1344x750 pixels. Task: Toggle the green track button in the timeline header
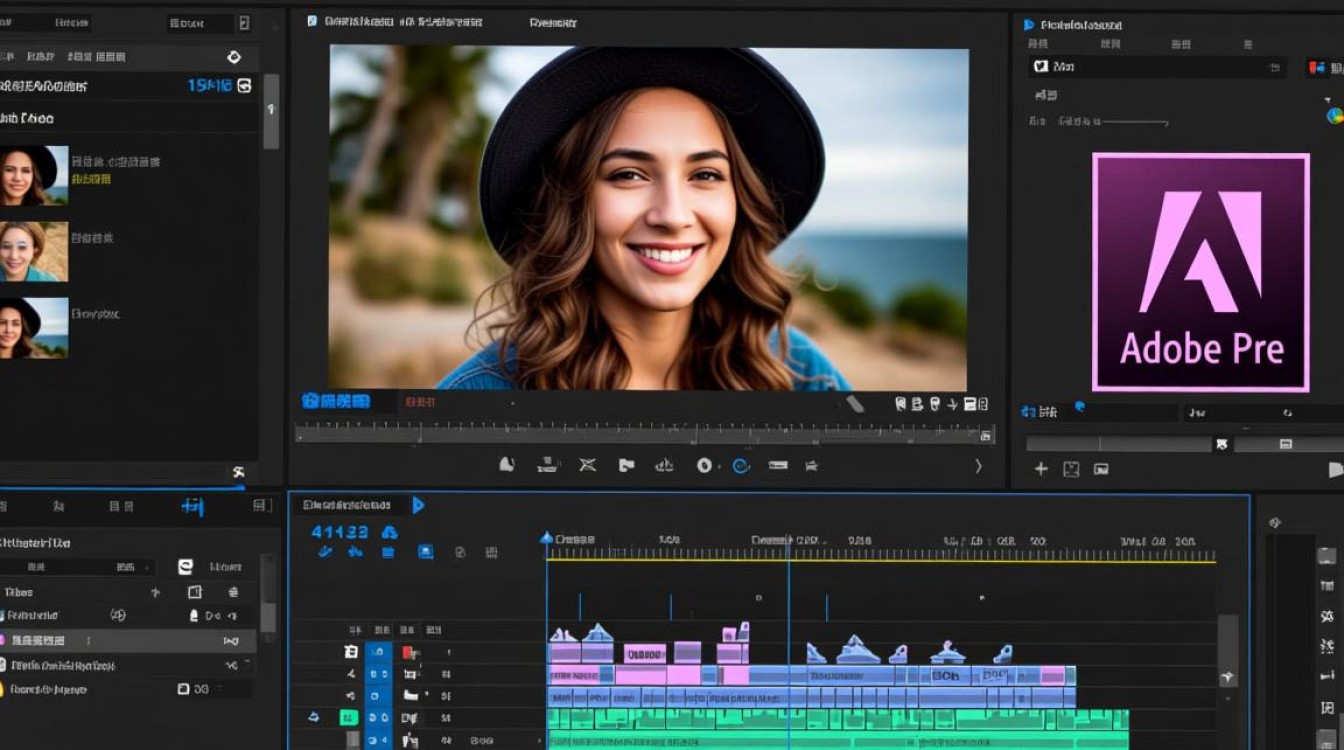[348, 717]
